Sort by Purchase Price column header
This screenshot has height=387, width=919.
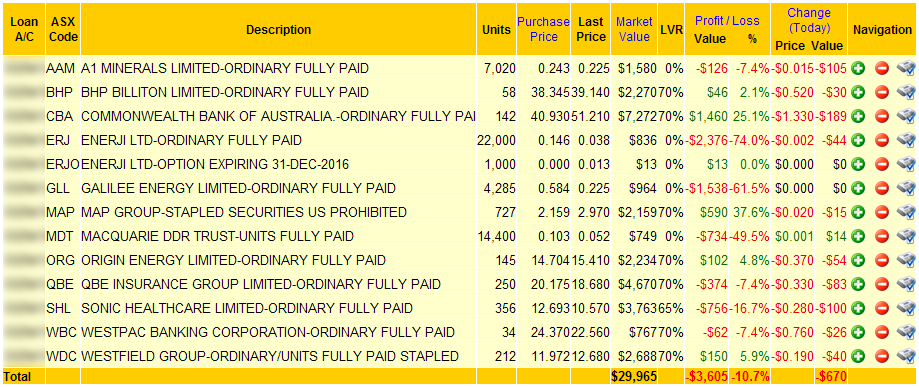[x=543, y=29]
